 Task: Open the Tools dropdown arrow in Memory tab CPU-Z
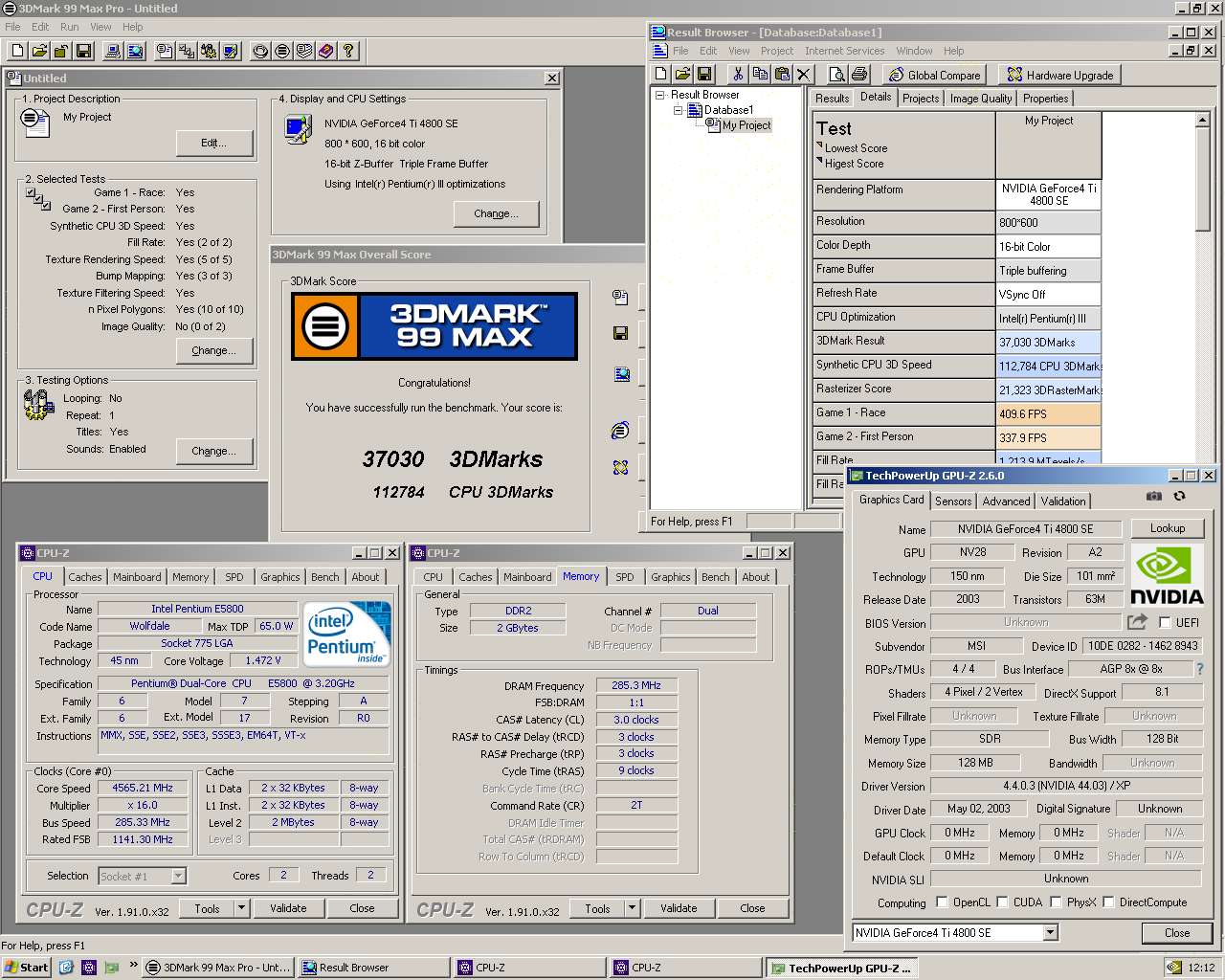click(632, 908)
